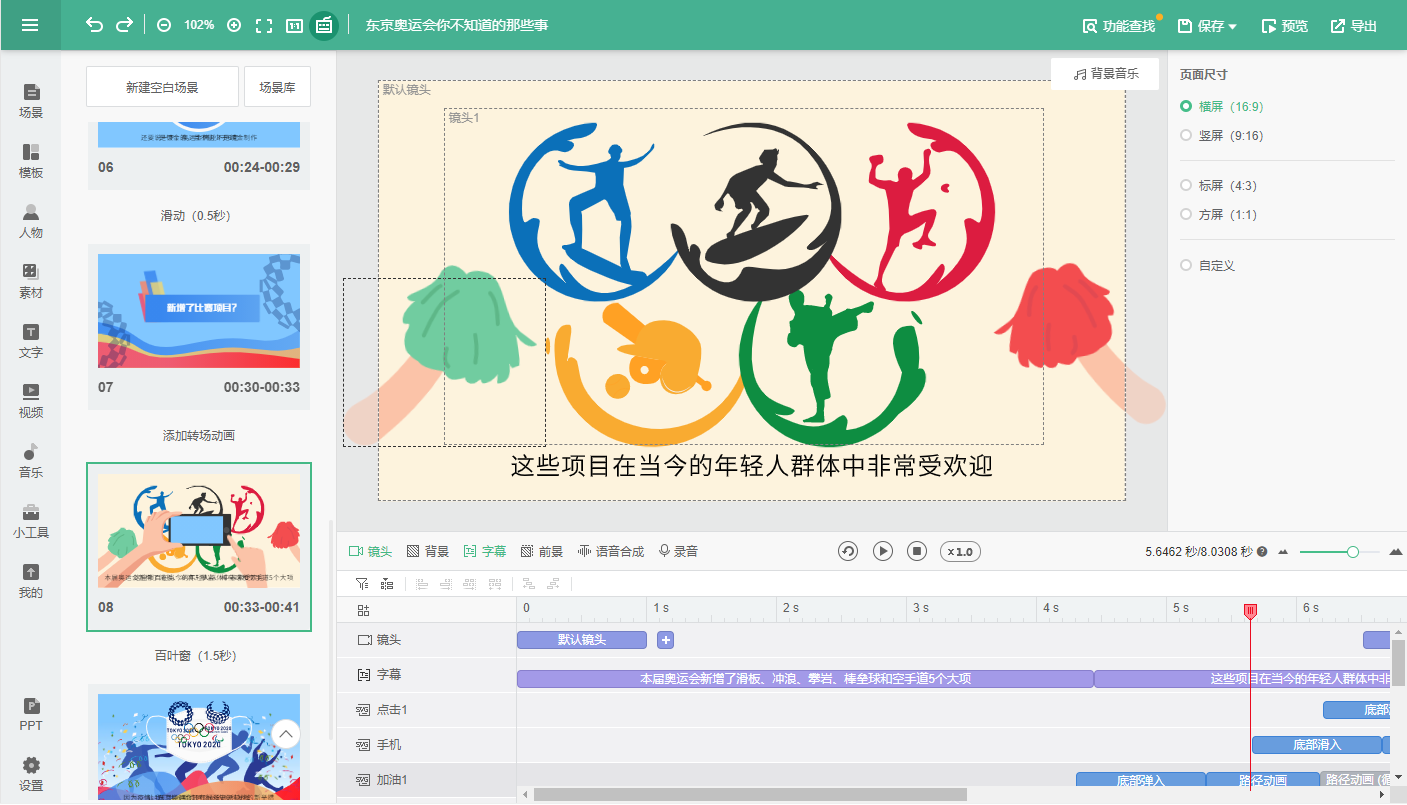Viewport: 1407px width, 805px height.
Task: Zoom out the canvas with minus icon
Action: coord(164,25)
